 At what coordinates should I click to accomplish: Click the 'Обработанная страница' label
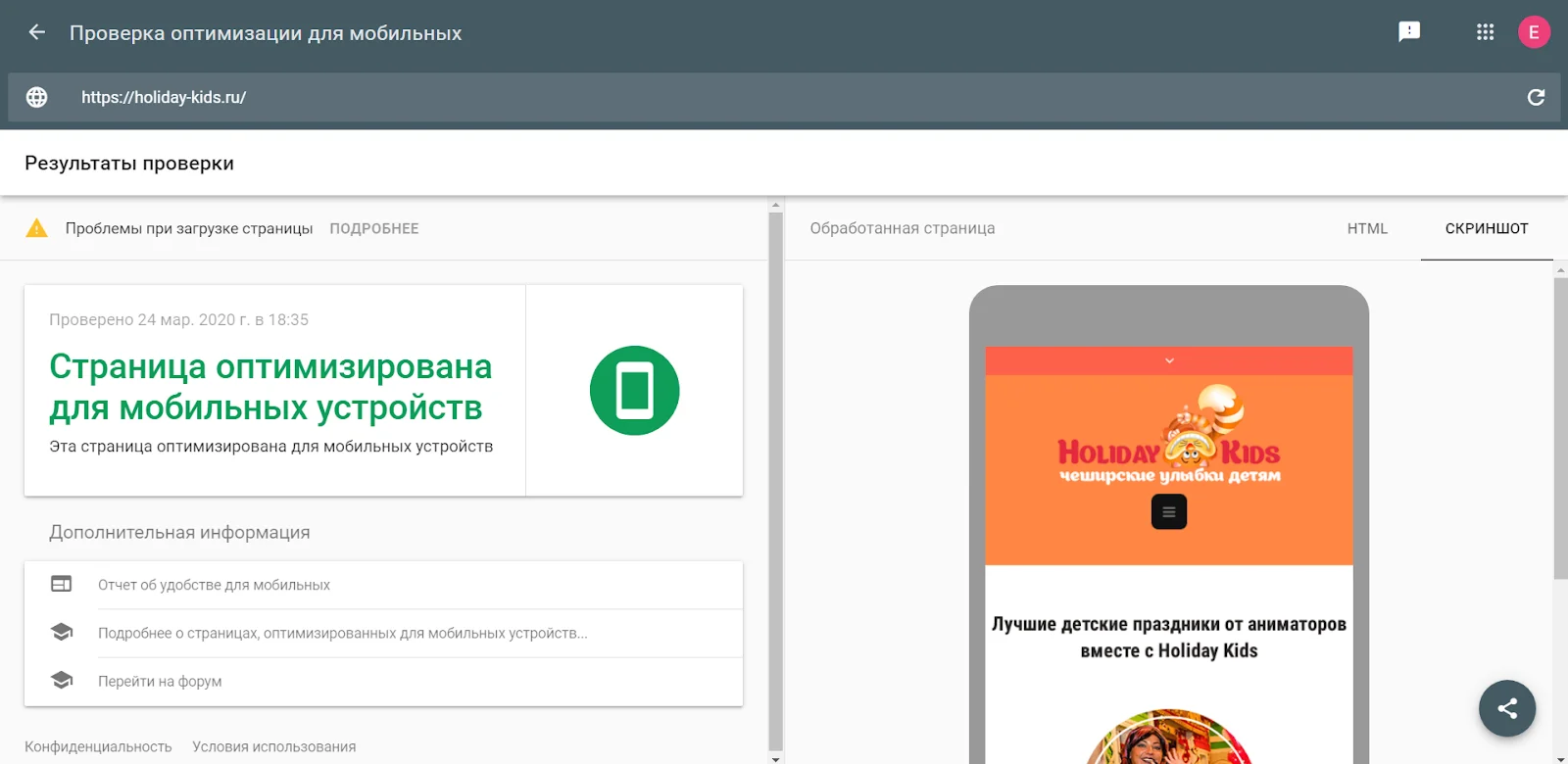[x=903, y=228]
